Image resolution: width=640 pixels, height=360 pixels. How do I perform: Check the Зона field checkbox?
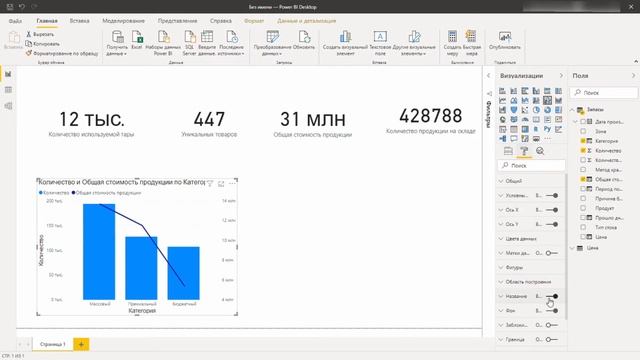click(x=583, y=131)
